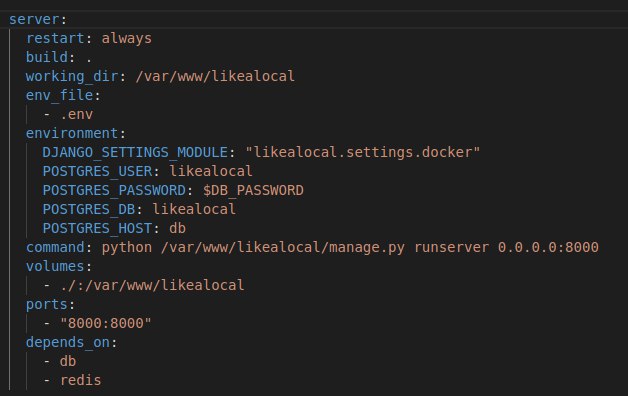628x396 pixels.
Task: Click the redis dependency entry
Action: coord(81,380)
